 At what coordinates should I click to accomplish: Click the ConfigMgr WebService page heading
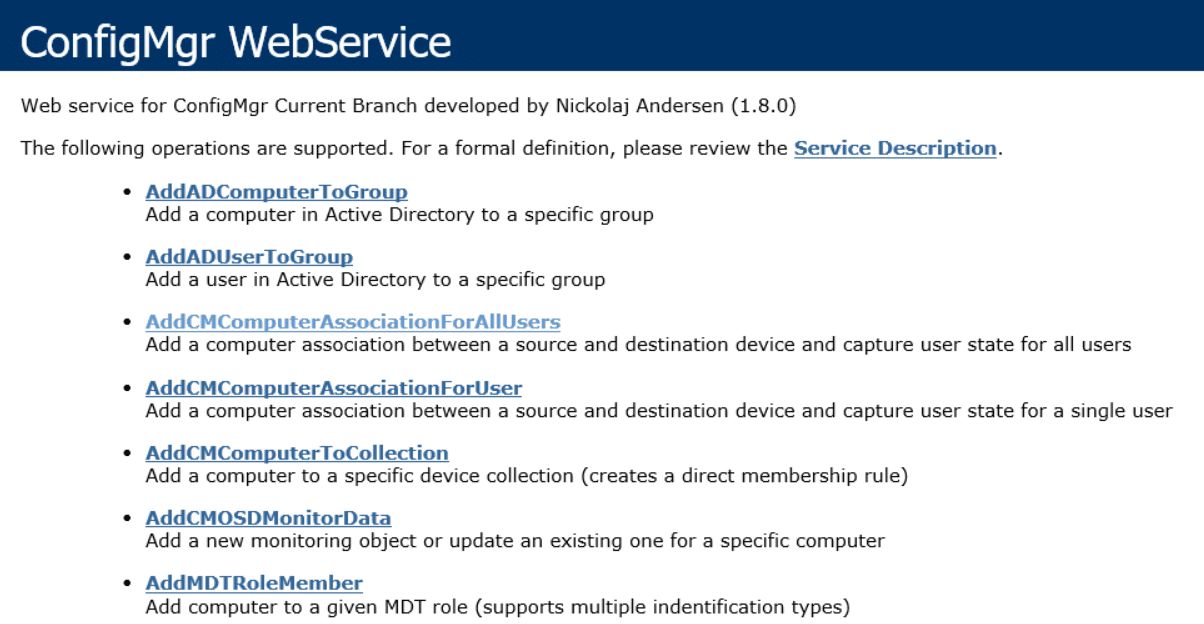pyautogui.click(x=236, y=42)
